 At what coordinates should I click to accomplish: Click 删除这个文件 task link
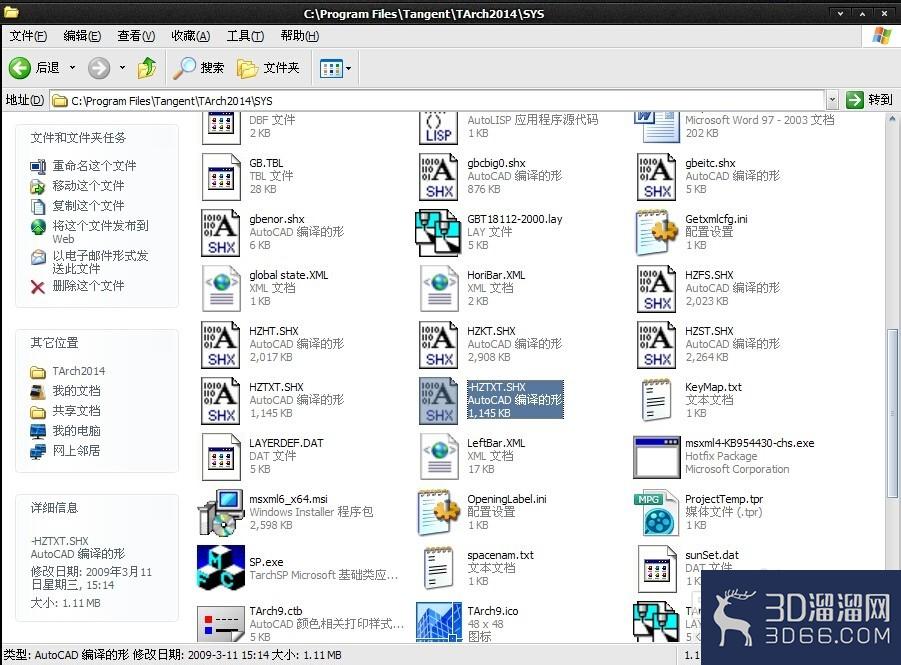pos(88,286)
